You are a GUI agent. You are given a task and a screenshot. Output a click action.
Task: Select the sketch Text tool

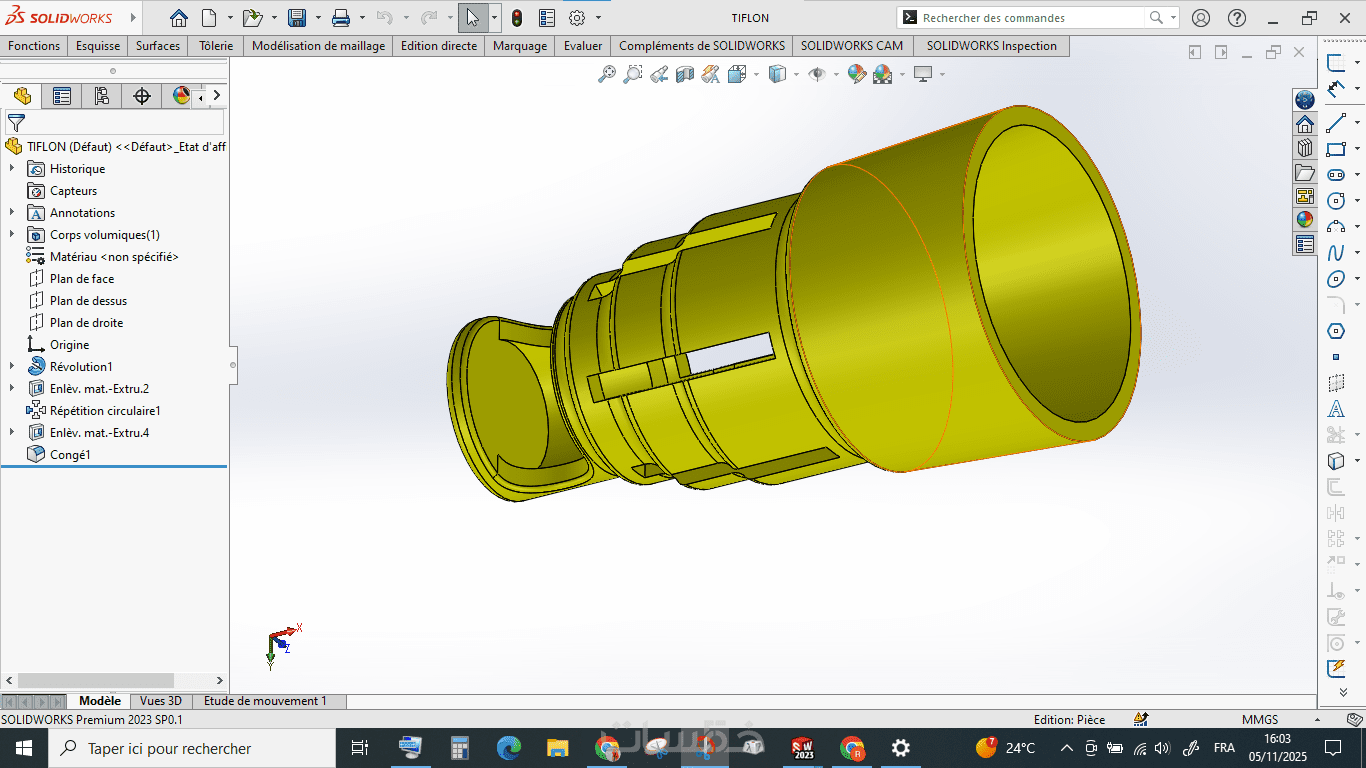(1336, 409)
